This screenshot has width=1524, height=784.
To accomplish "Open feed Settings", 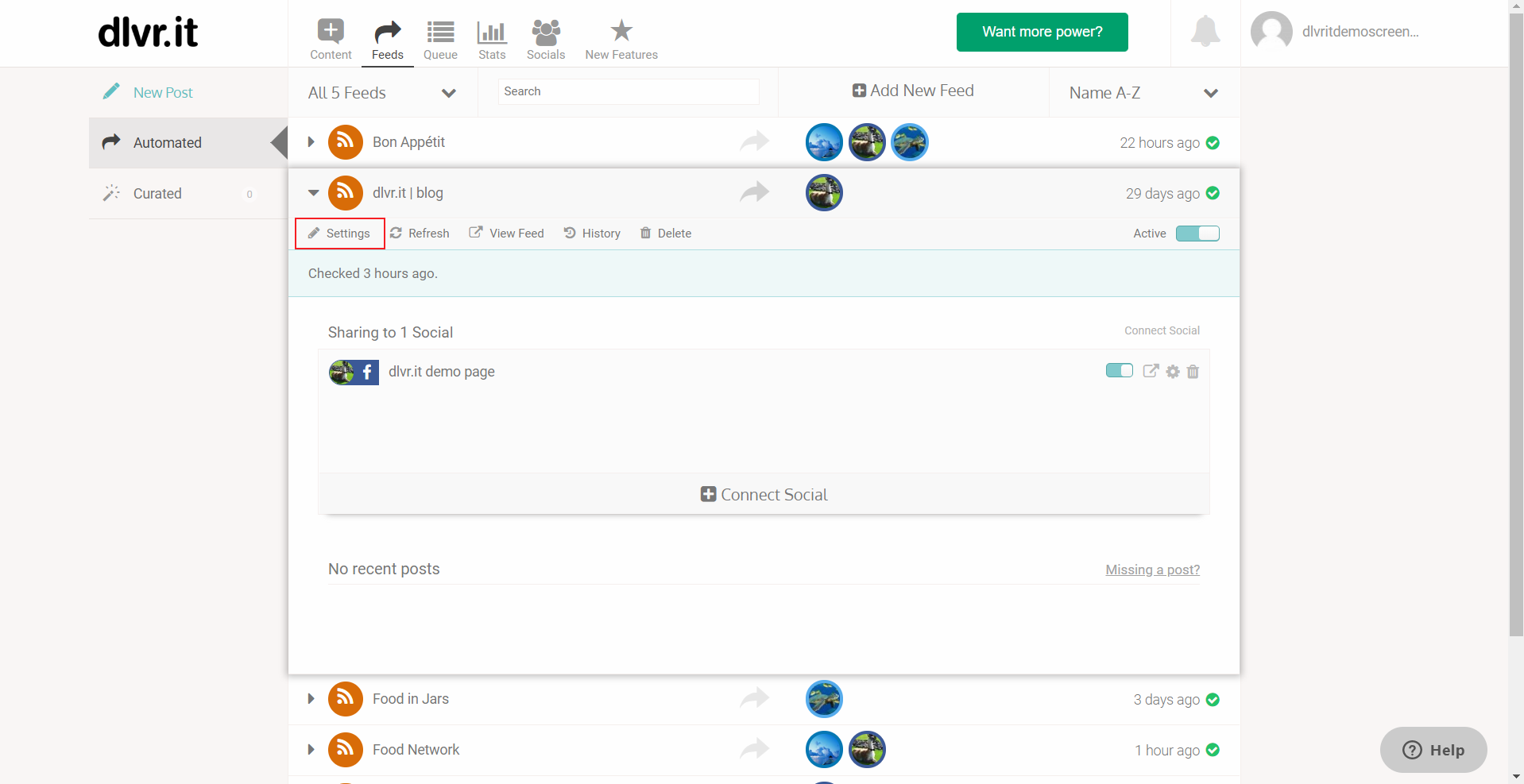I will coord(339,234).
